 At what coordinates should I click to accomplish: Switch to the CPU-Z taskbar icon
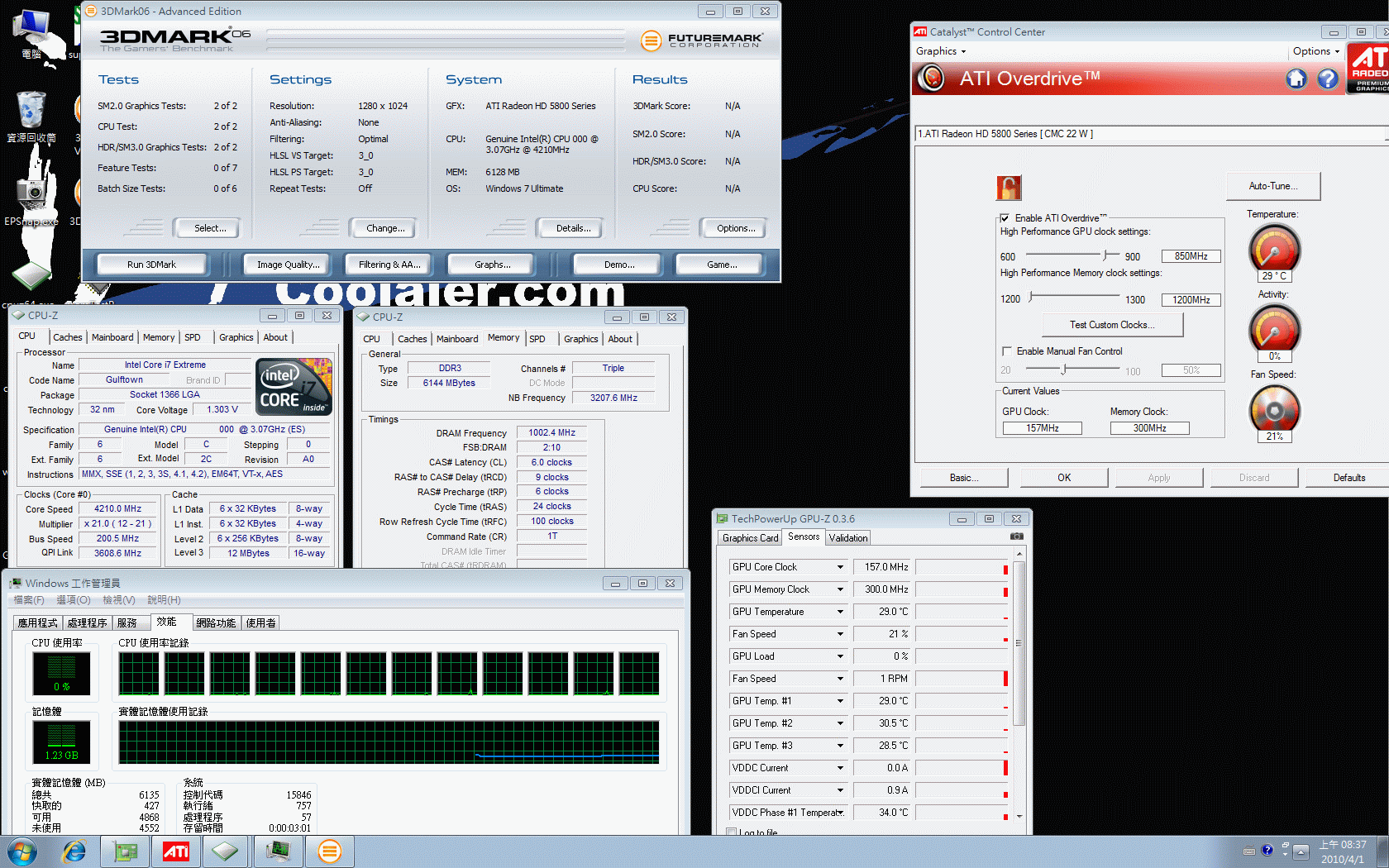(x=227, y=851)
